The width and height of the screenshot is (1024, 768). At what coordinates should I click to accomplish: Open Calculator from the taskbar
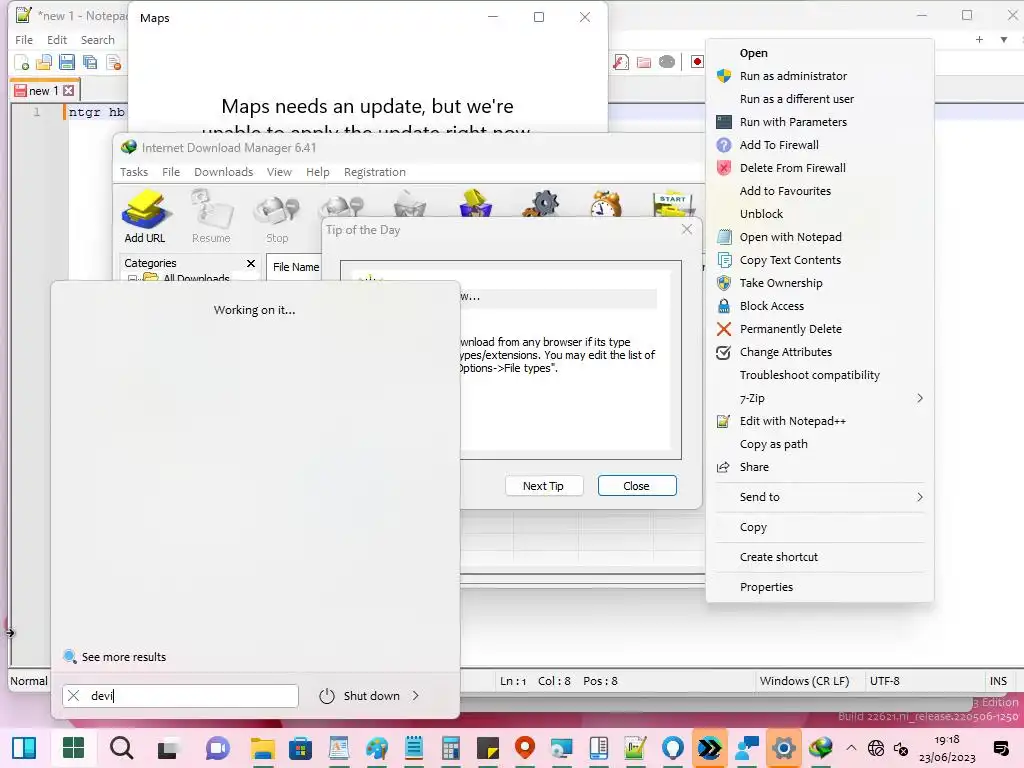point(451,748)
